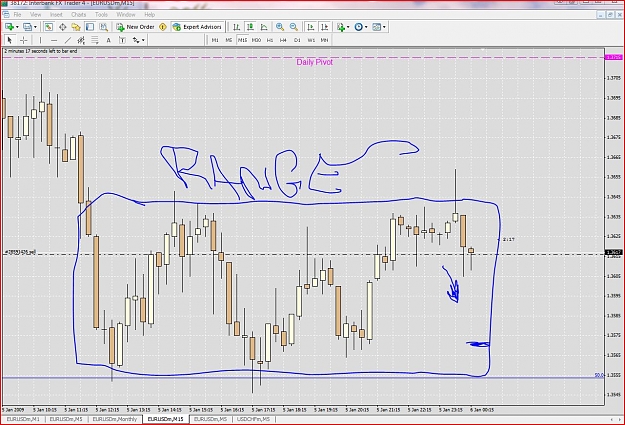Open the View menu

point(35,14)
